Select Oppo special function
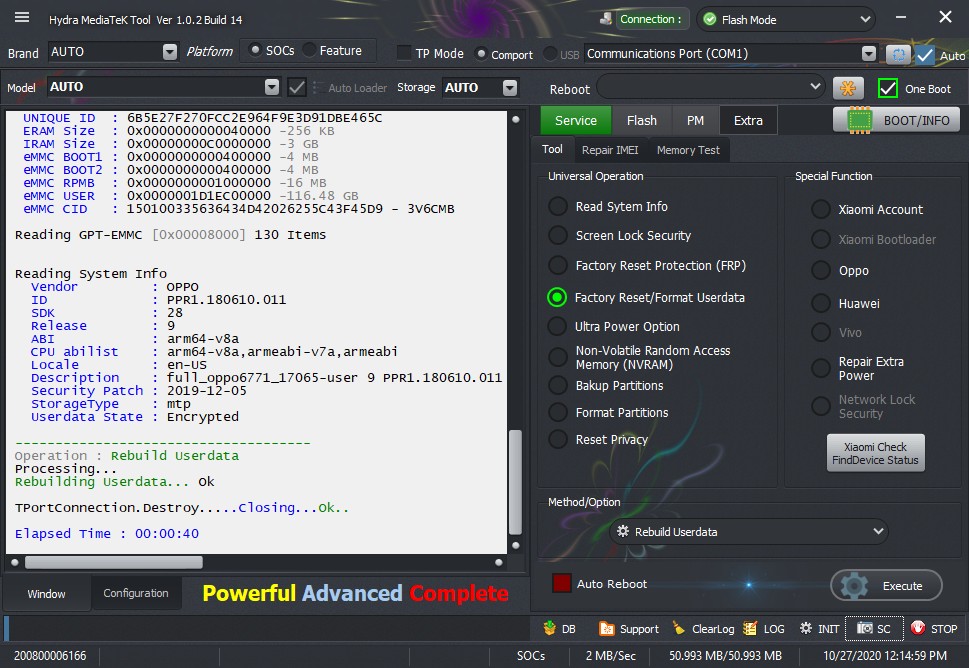 click(x=821, y=270)
